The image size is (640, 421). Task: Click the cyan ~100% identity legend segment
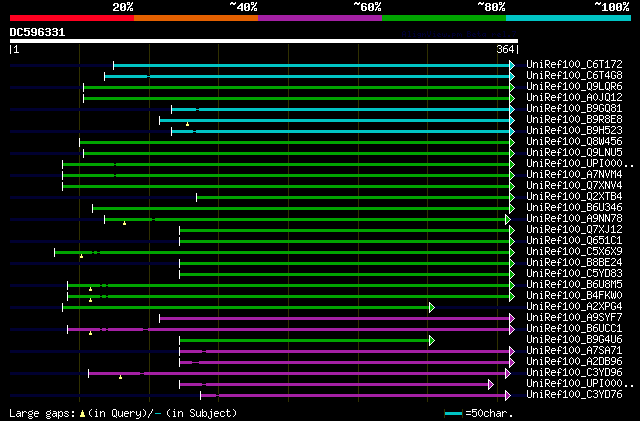tap(569, 18)
